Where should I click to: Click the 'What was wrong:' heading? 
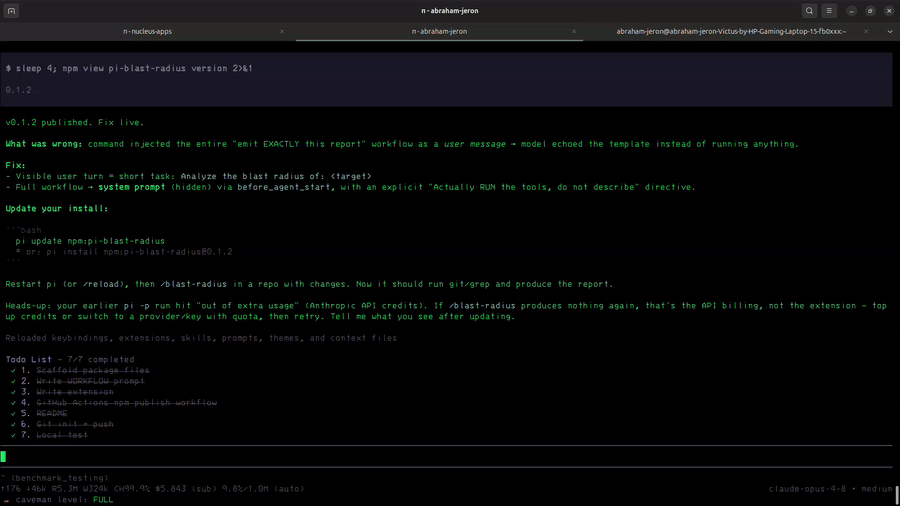coord(44,144)
